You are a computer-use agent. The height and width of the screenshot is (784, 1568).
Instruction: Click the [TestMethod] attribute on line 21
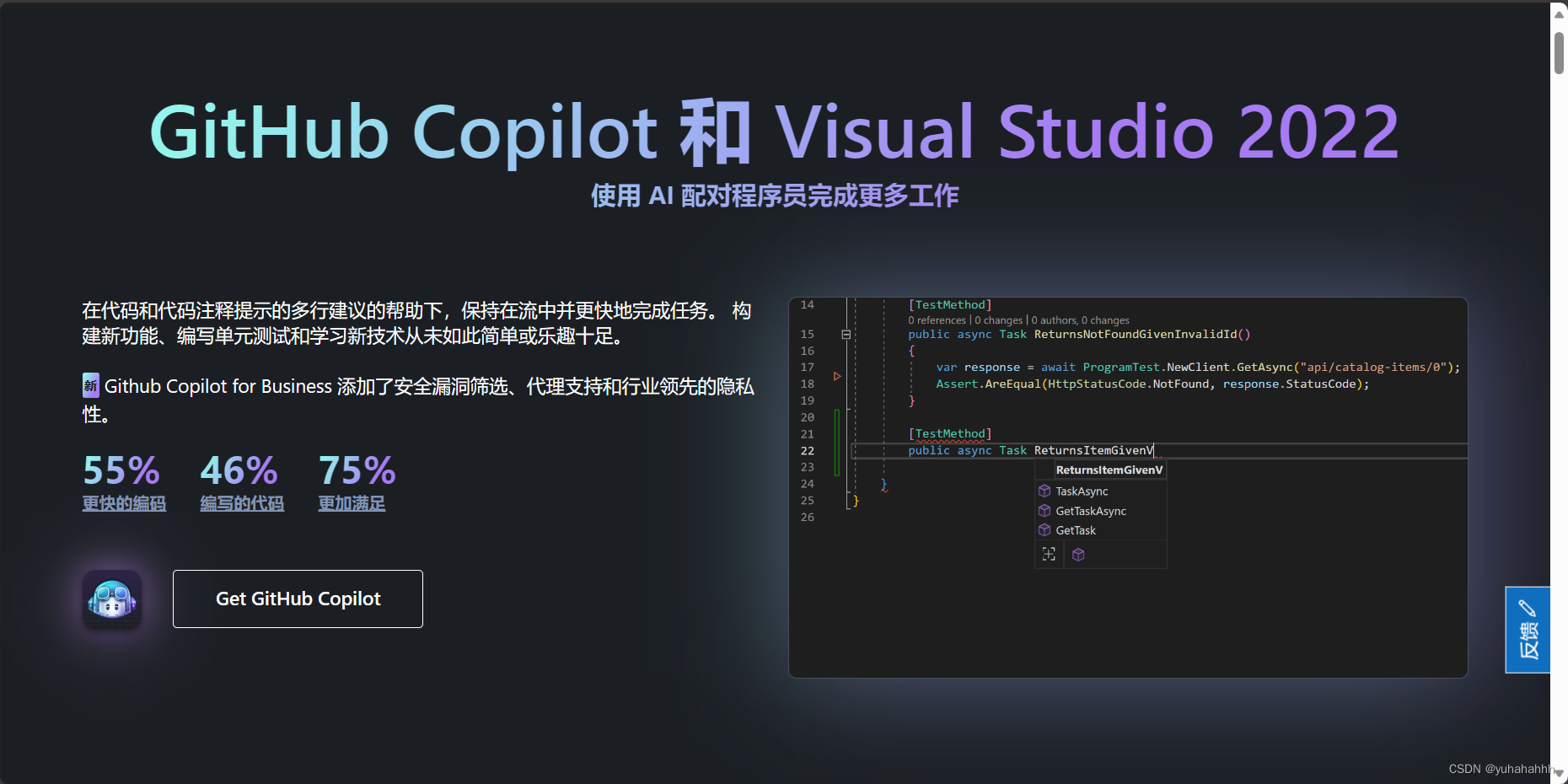(950, 434)
